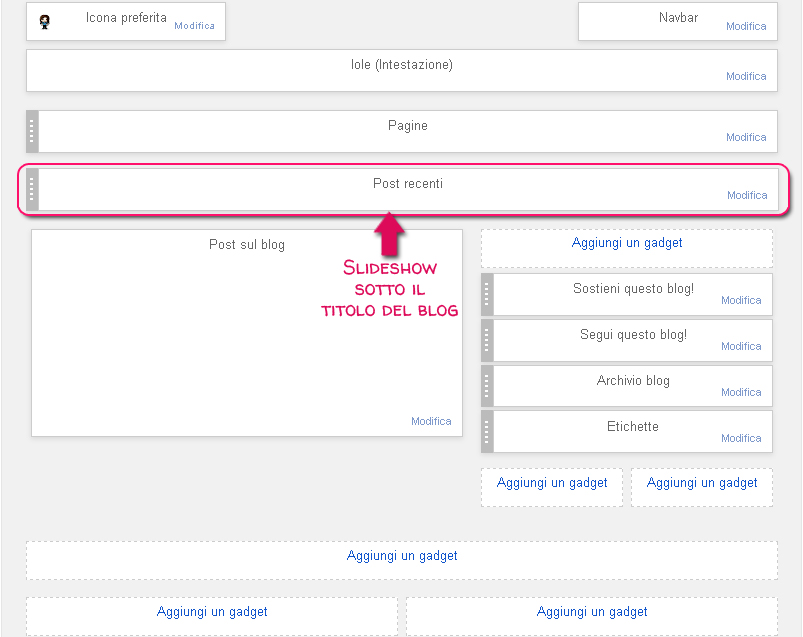
Task: Click drag handle of Segui questo blog!
Action: pos(487,340)
